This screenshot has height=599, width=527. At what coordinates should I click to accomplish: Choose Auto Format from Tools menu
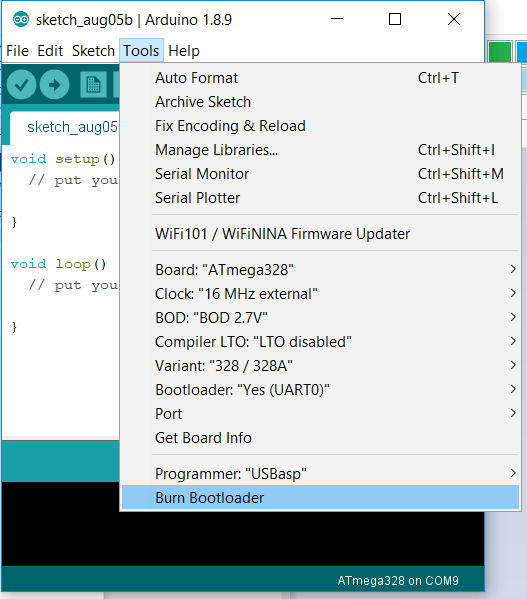(x=320, y=78)
